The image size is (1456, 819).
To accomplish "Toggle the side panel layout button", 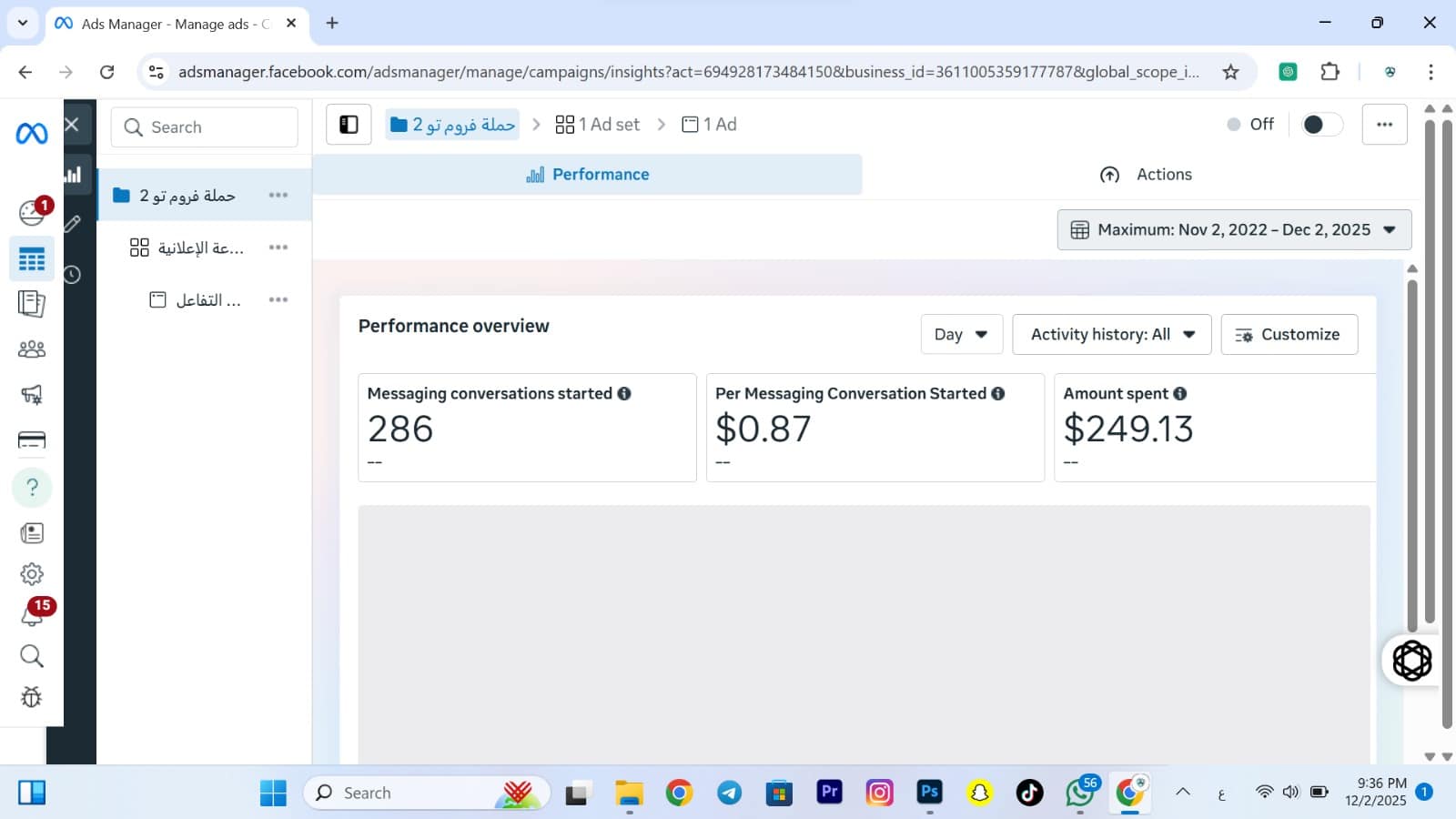I will click(349, 125).
